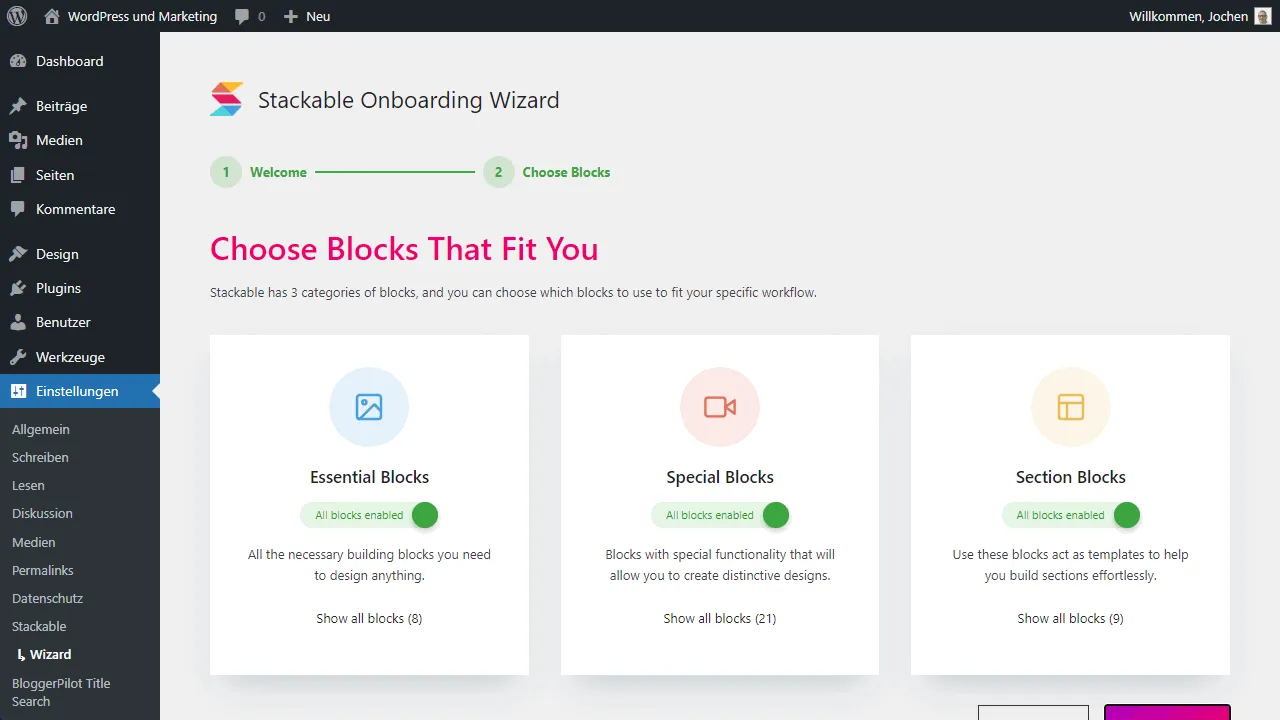The image size is (1280, 720).
Task: Open Allgemein settings submenu
Action: point(41,429)
